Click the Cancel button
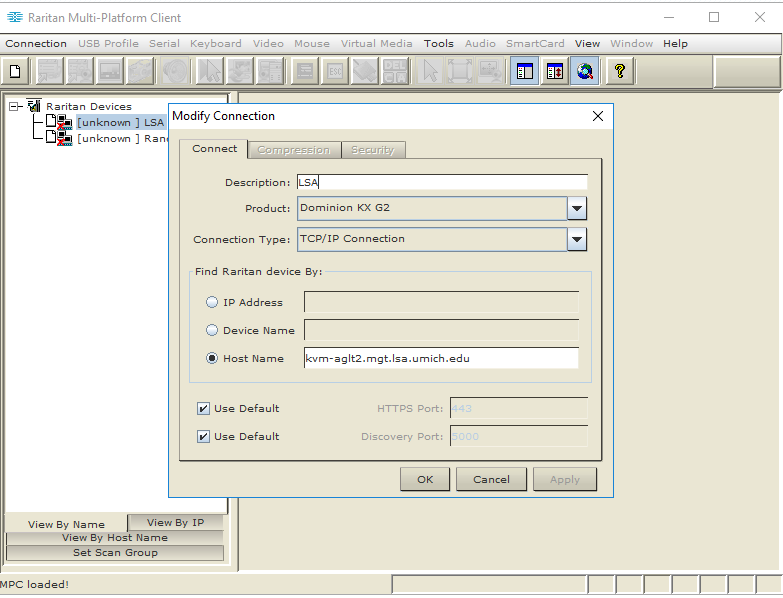Image resolution: width=783 pixels, height=598 pixels. 491,479
